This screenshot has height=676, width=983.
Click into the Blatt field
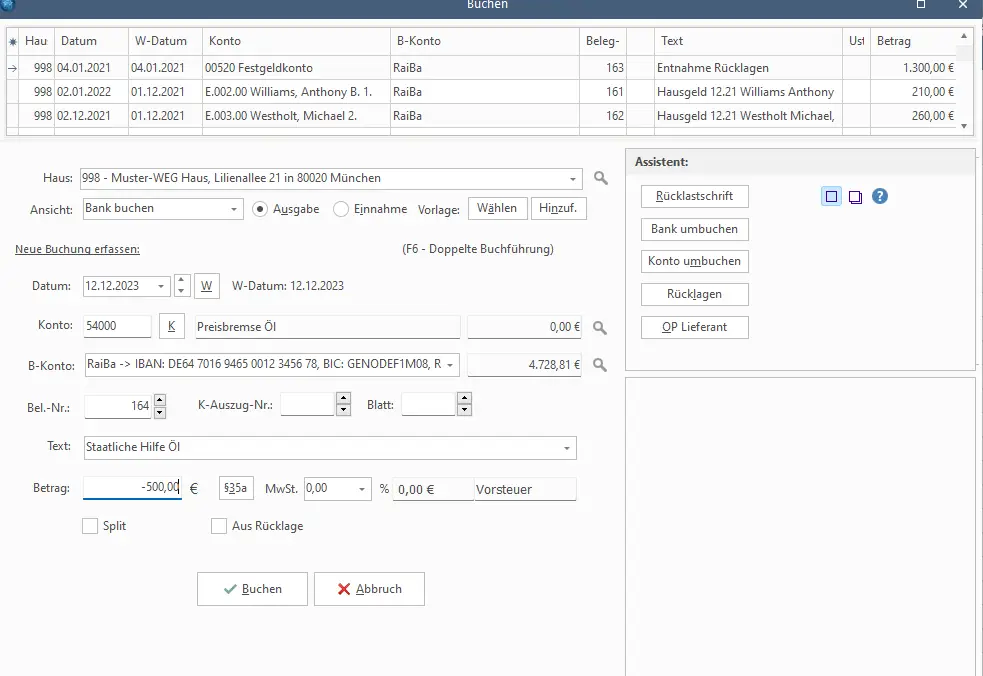pos(429,404)
